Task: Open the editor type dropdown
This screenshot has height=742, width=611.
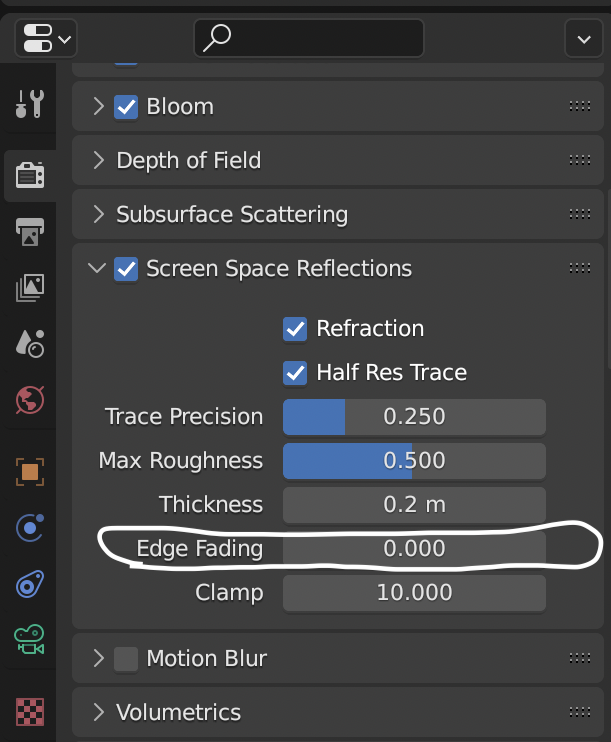Action: pos(46,38)
